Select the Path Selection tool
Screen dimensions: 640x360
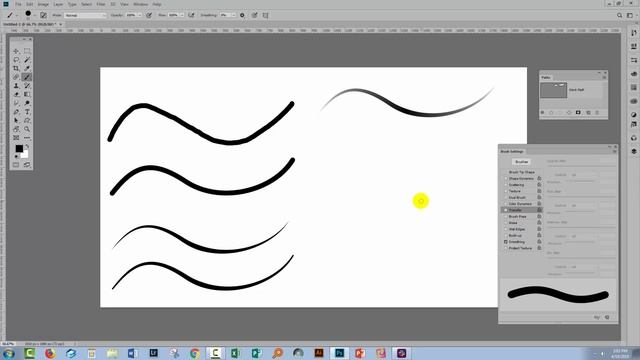coord(16,120)
